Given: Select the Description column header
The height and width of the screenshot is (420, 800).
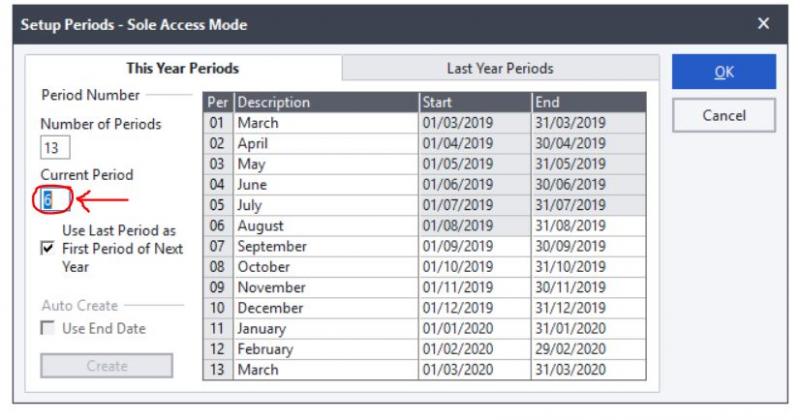Looking at the screenshot, I should tap(326, 102).
